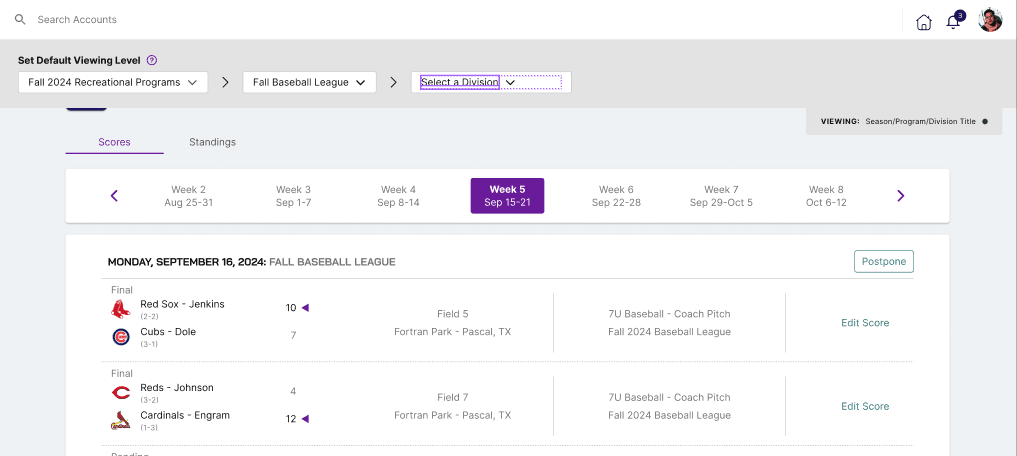Open the notifications bell
This screenshot has width=1017, height=456.
953,21
